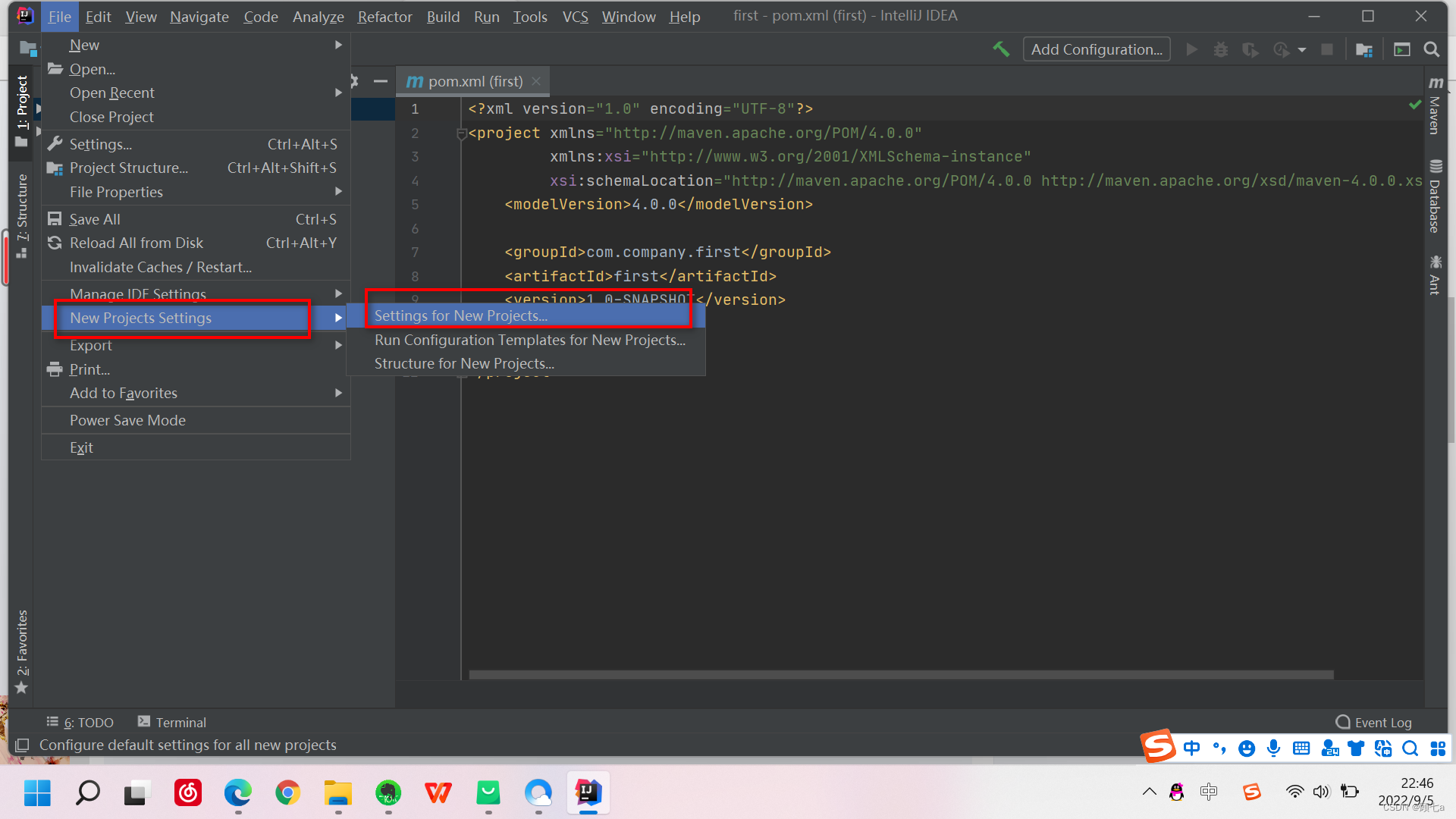The width and height of the screenshot is (1456, 819).
Task: Click the Add Configuration button
Action: pos(1096,49)
